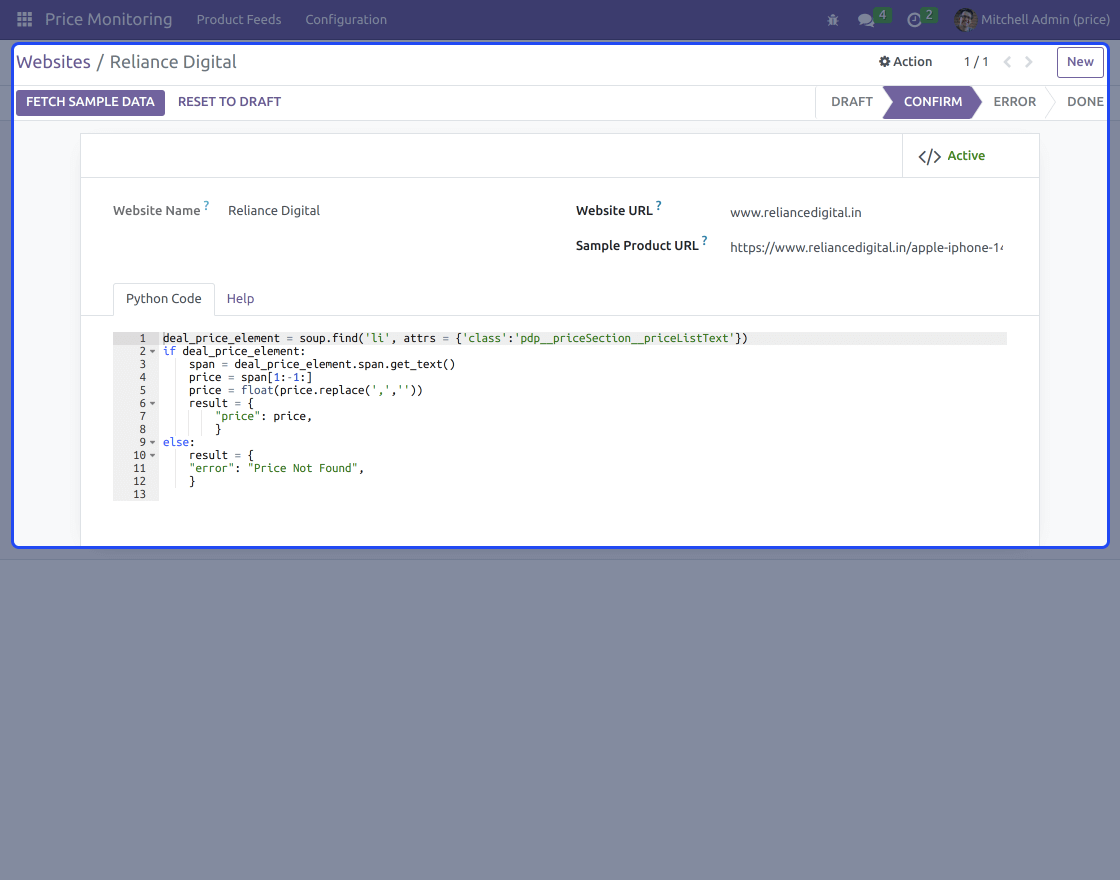1120x880 pixels.
Task: Click code line 1 with soup.find
Action: tap(455, 339)
